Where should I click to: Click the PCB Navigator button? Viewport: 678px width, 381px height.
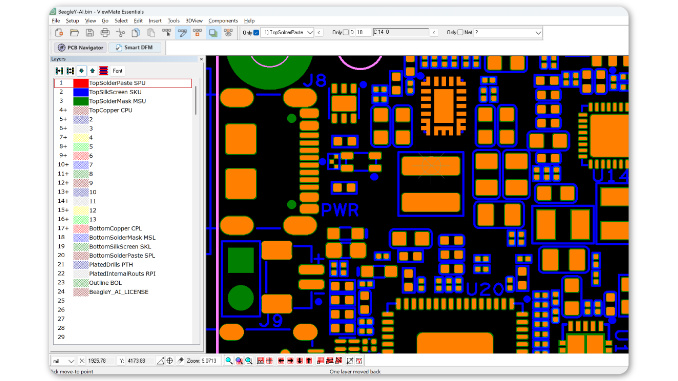pos(81,48)
